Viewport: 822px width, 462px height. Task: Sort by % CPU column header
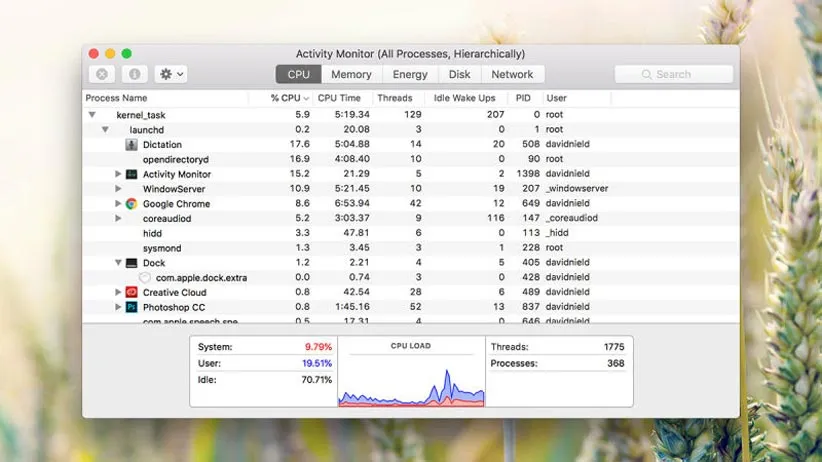281,98
